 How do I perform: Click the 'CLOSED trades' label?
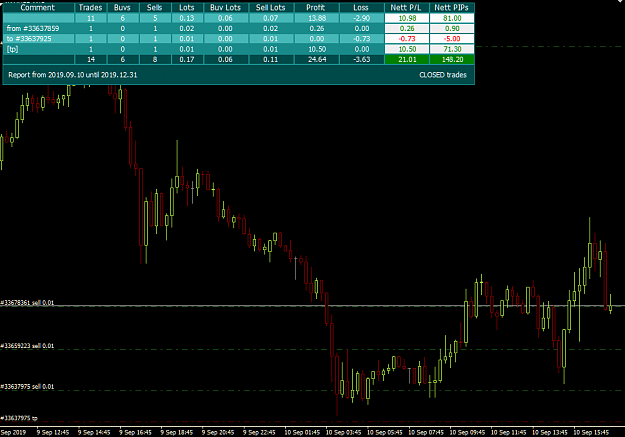coord(443,75)
